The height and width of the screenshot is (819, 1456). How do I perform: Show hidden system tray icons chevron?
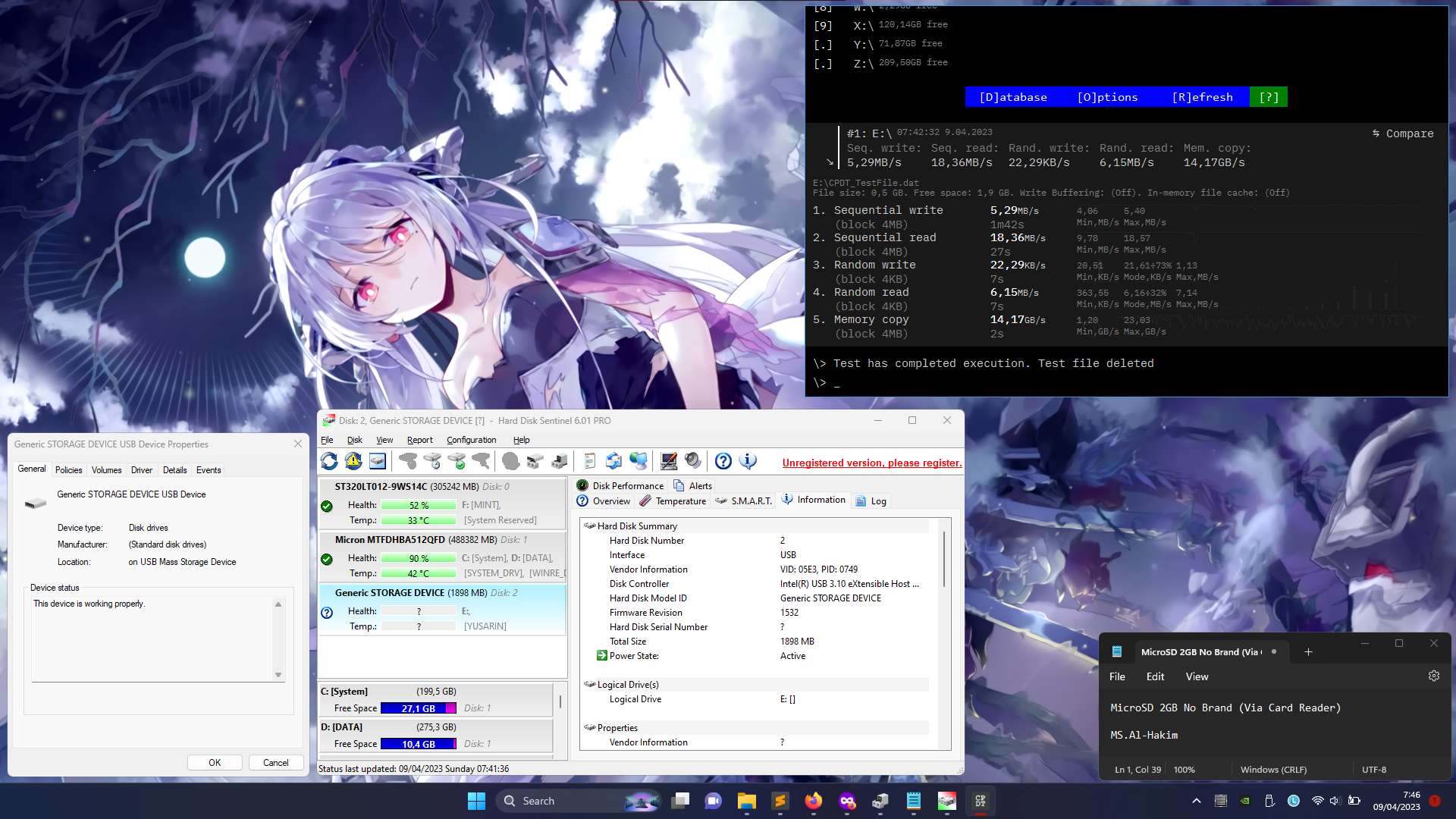(1197, 801)
